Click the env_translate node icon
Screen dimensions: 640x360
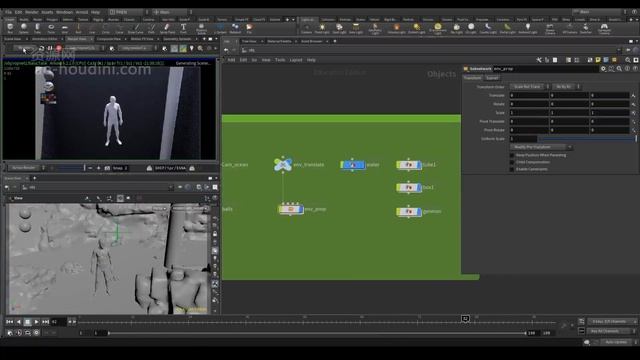283,164
